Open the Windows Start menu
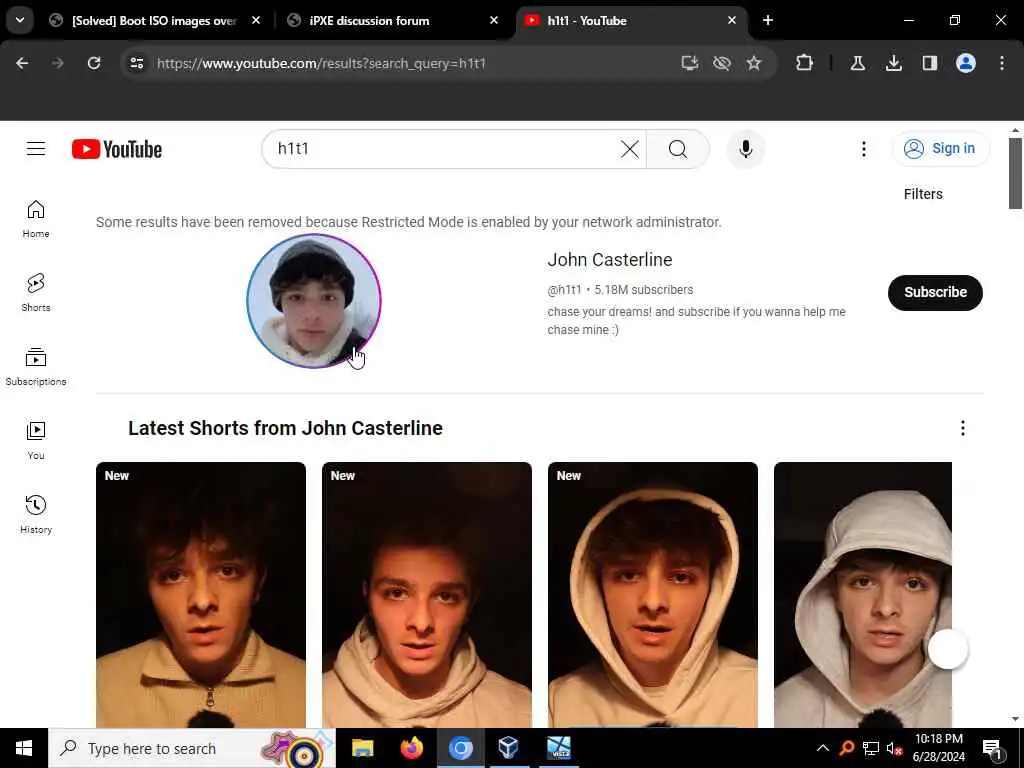The height and width of the screenshot is (768, 1024). coord(24,748)
